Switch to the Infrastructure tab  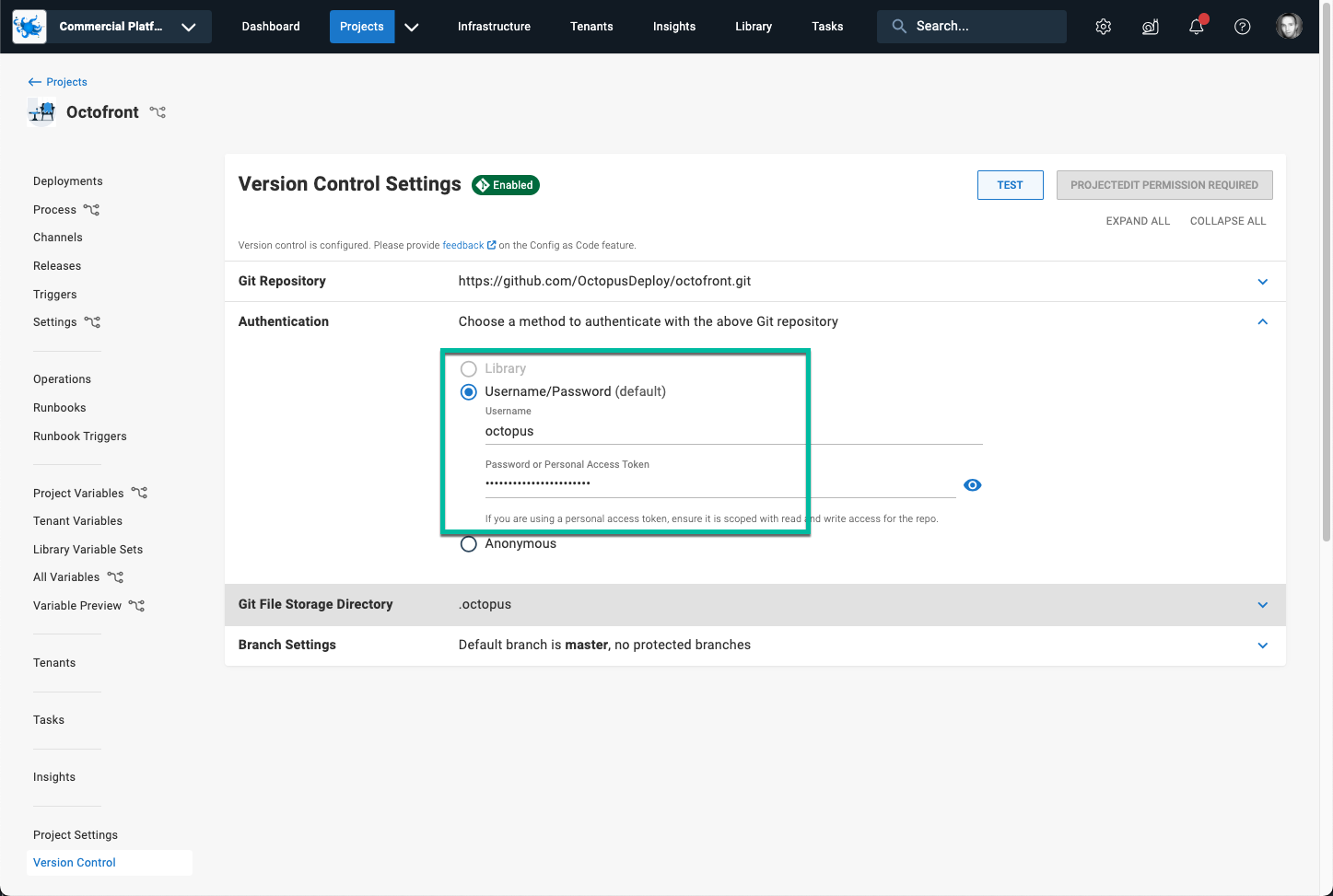494,26
